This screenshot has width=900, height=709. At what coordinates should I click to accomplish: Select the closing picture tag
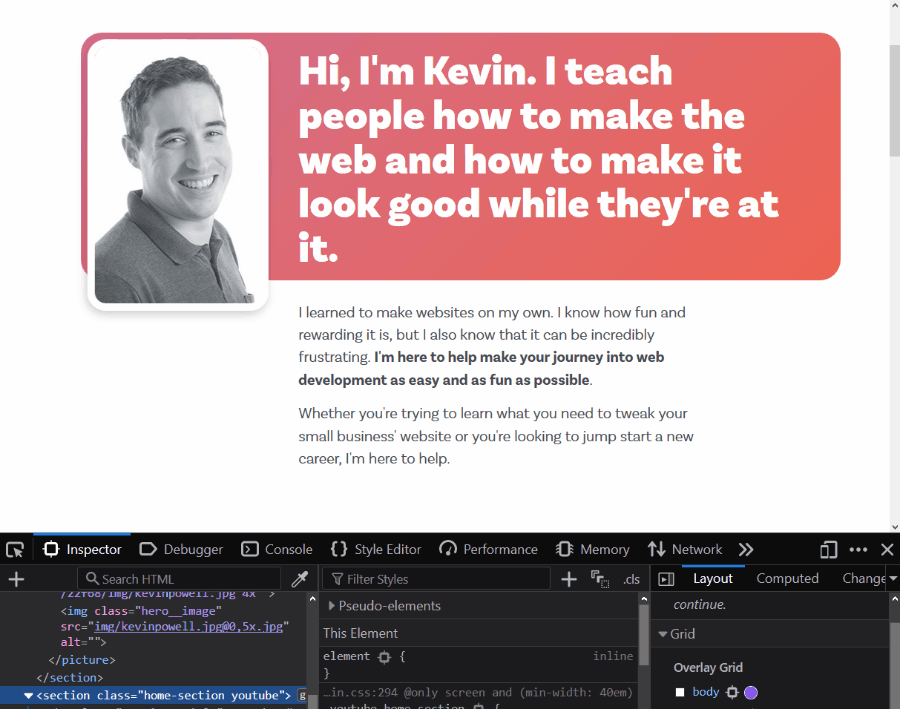point(82,660)
